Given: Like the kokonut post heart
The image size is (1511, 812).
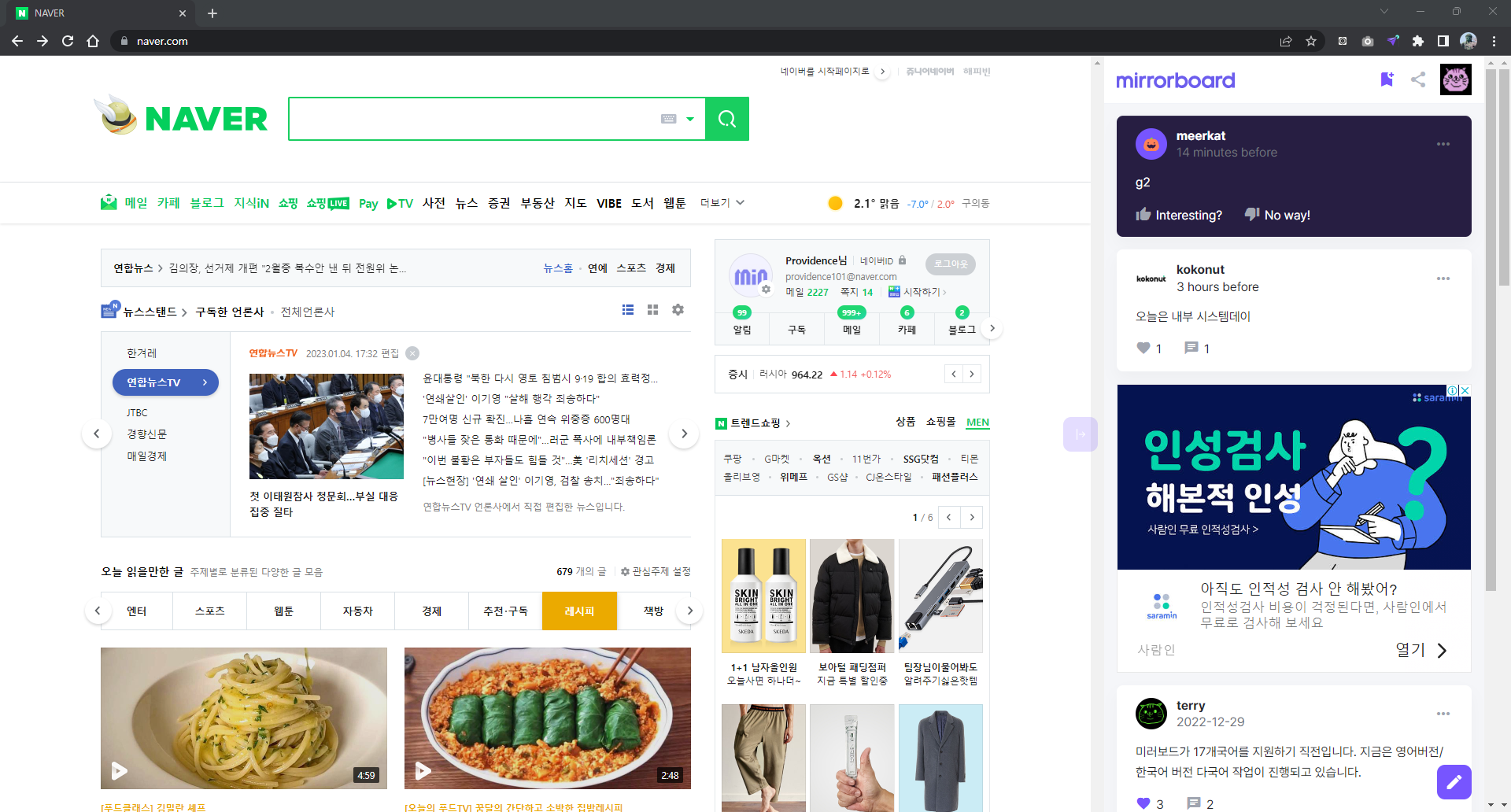Looking at the screenshot, I should (x=1143, y=348).
